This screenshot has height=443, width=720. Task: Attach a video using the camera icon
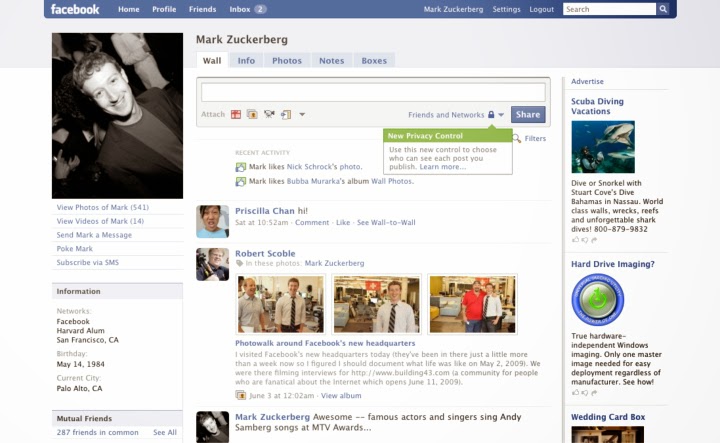pyautogui.click(x=269, y=114)
